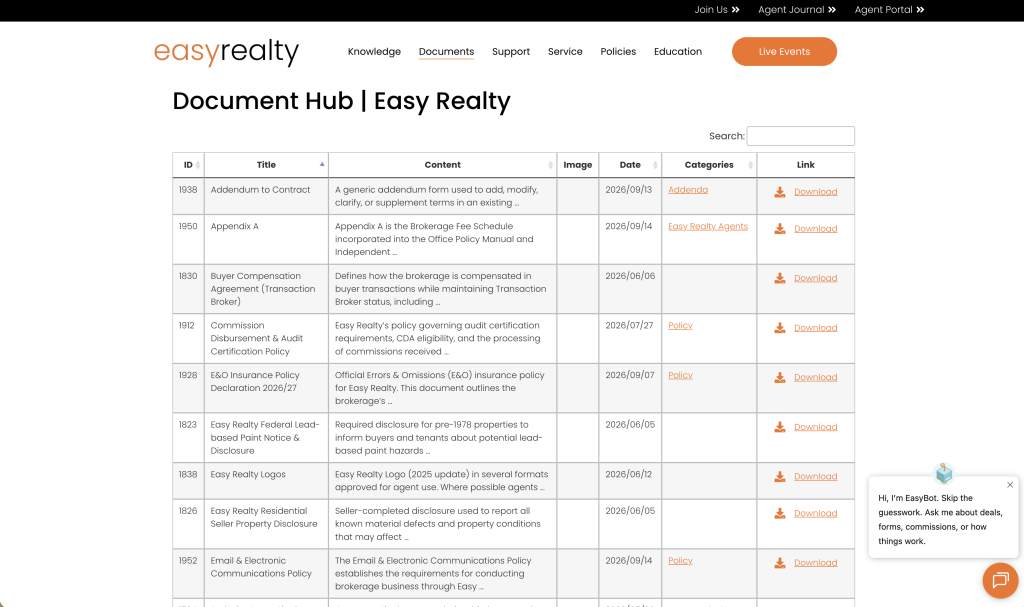Viewport: 1024px width, 607px height.
Task: Open the Easy Realty Agents category link
Action: tap(708, 227)
